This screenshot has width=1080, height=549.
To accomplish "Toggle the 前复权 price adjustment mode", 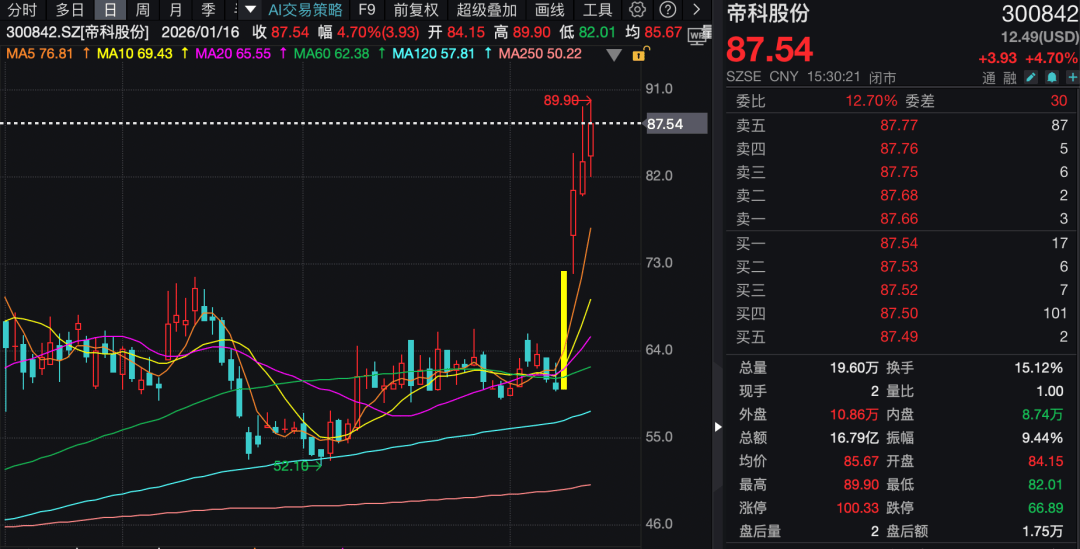I will pyautogui.click(x=415, y=10).
